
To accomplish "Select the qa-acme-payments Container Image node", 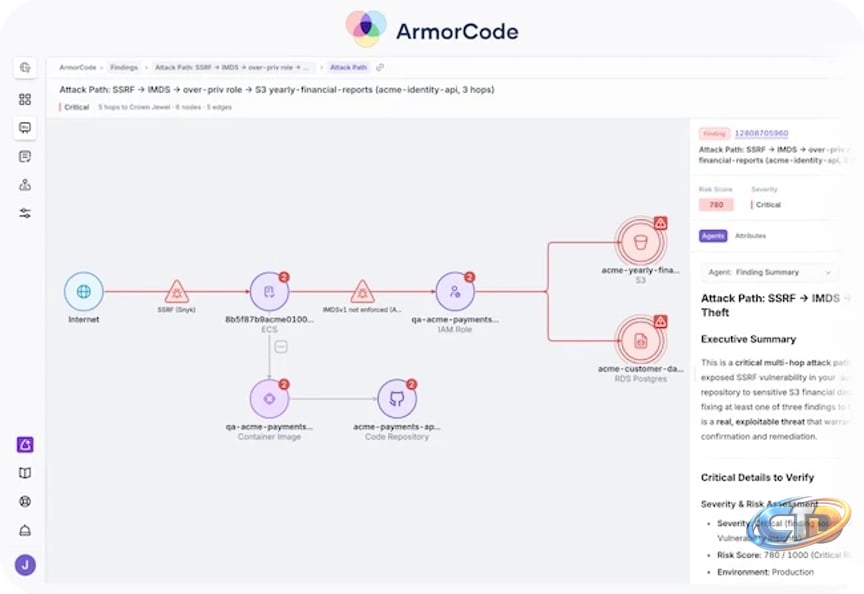I will (269, 399).
